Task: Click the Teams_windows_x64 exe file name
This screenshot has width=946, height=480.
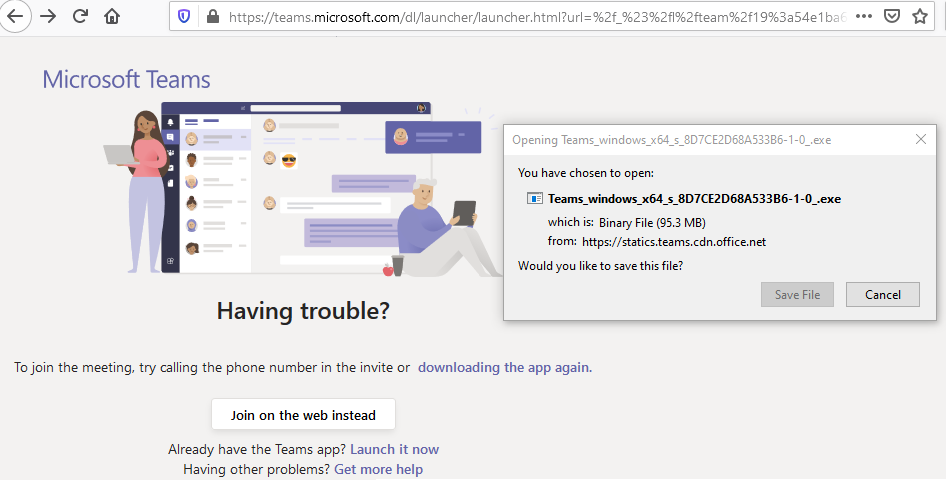Action: [x=694, y=198]
